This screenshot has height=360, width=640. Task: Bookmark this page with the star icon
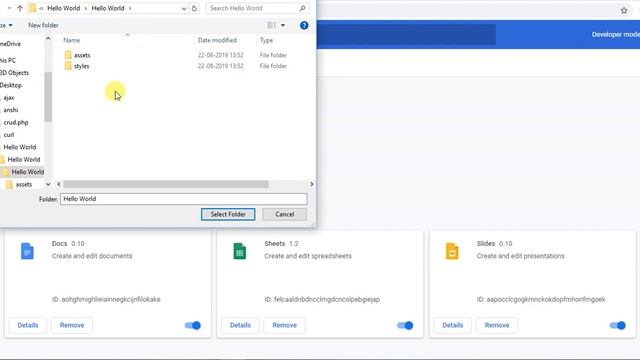[624, 11]
